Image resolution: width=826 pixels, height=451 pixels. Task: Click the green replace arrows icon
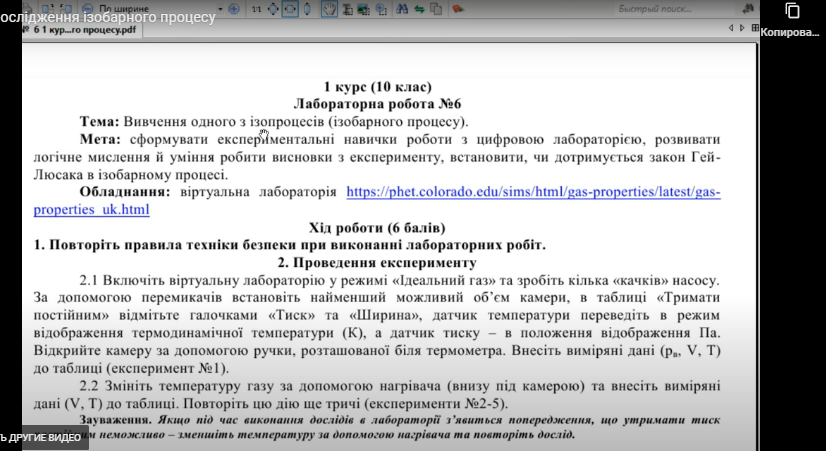tap(419, 9)
